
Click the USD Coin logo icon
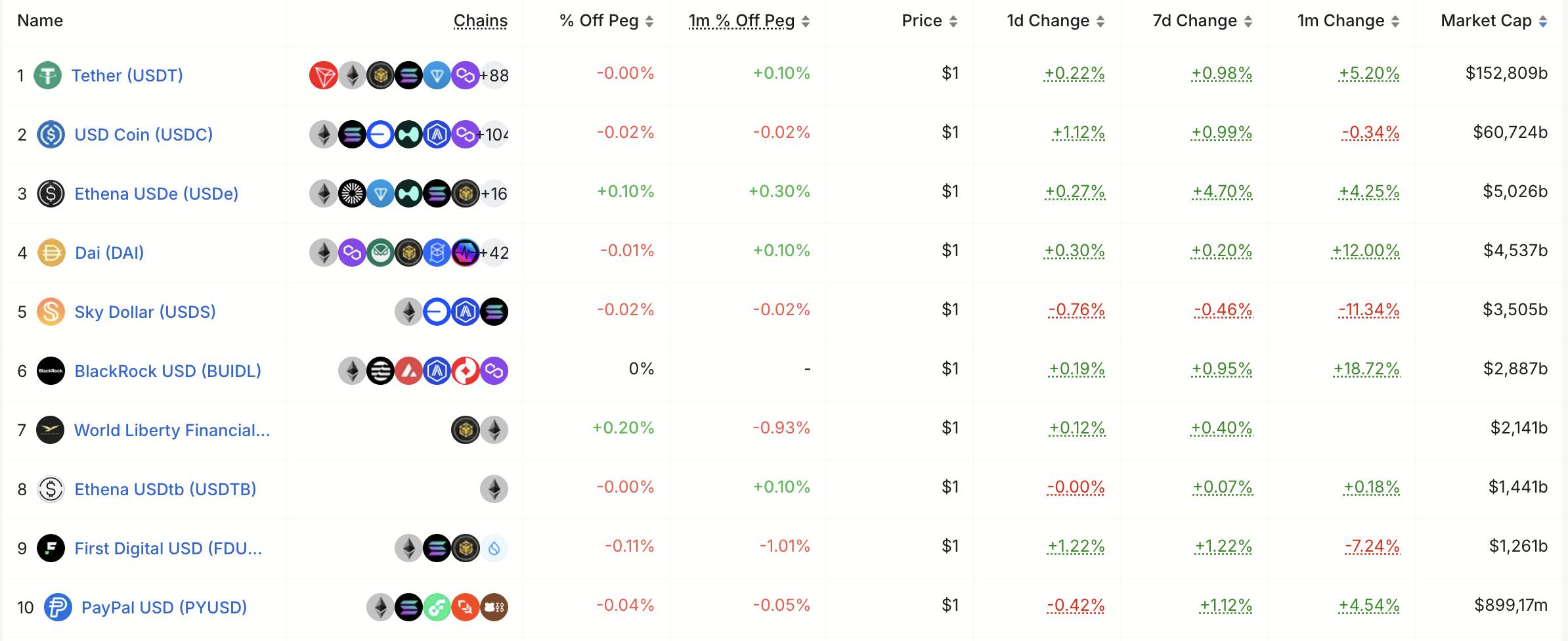[51, 135]
